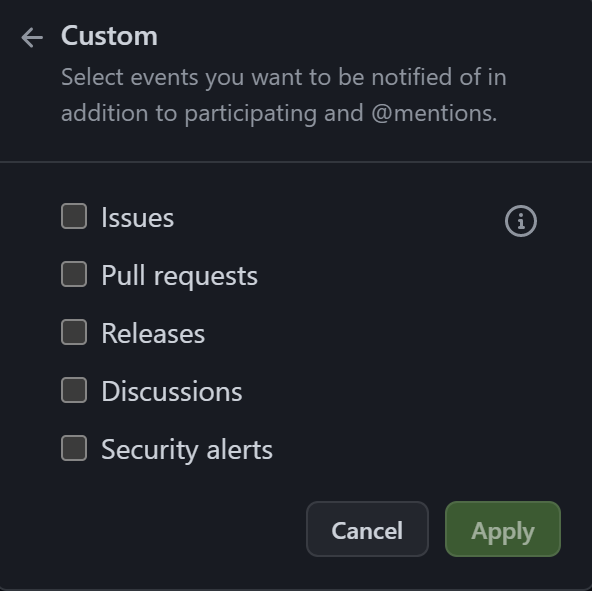The image size is (592, 591).
Task: Enable the Issues checkbox
Action: point(74,216)
